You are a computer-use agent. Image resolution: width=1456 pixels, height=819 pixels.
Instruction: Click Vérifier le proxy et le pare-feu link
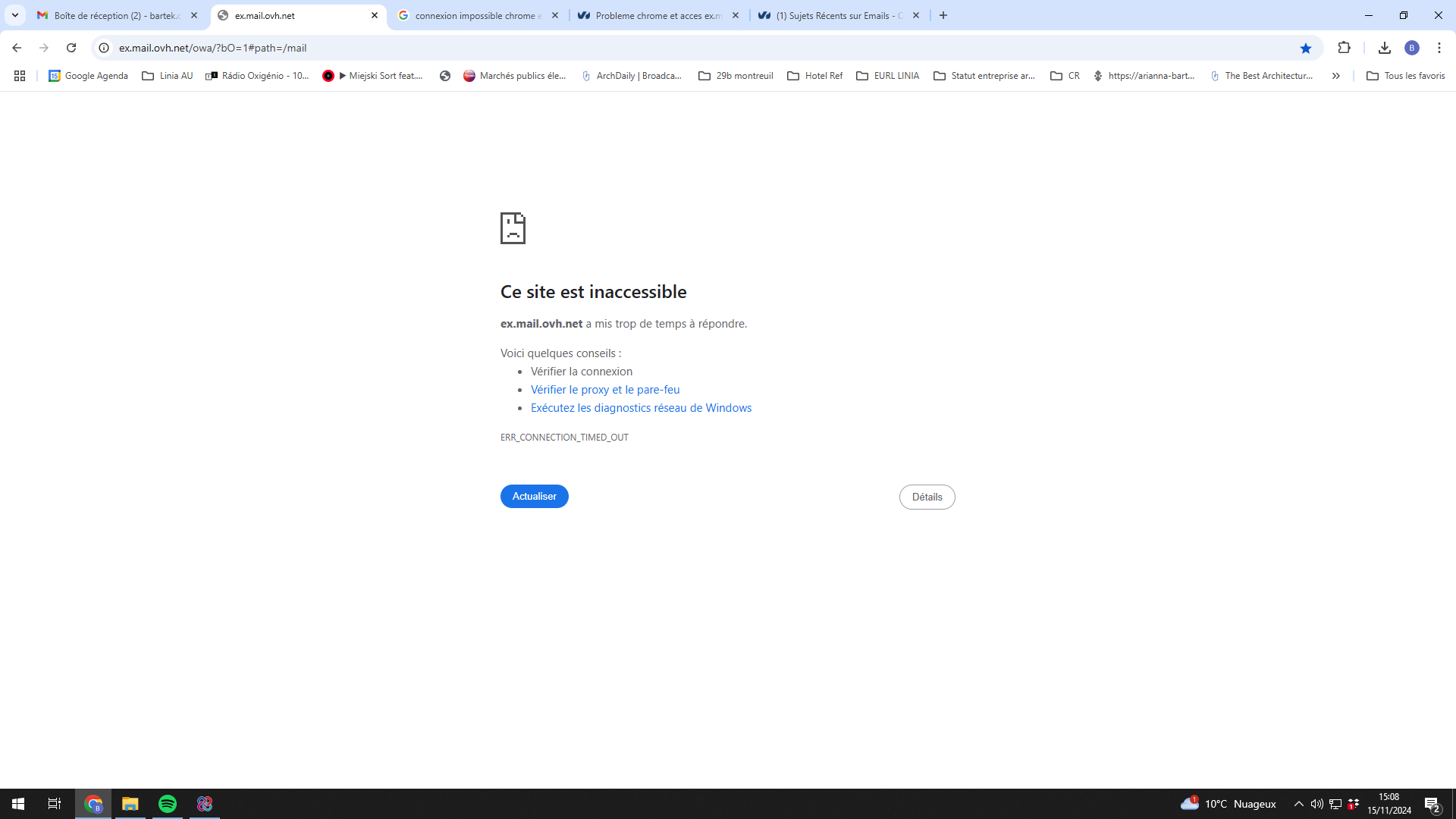pos(604,390)
